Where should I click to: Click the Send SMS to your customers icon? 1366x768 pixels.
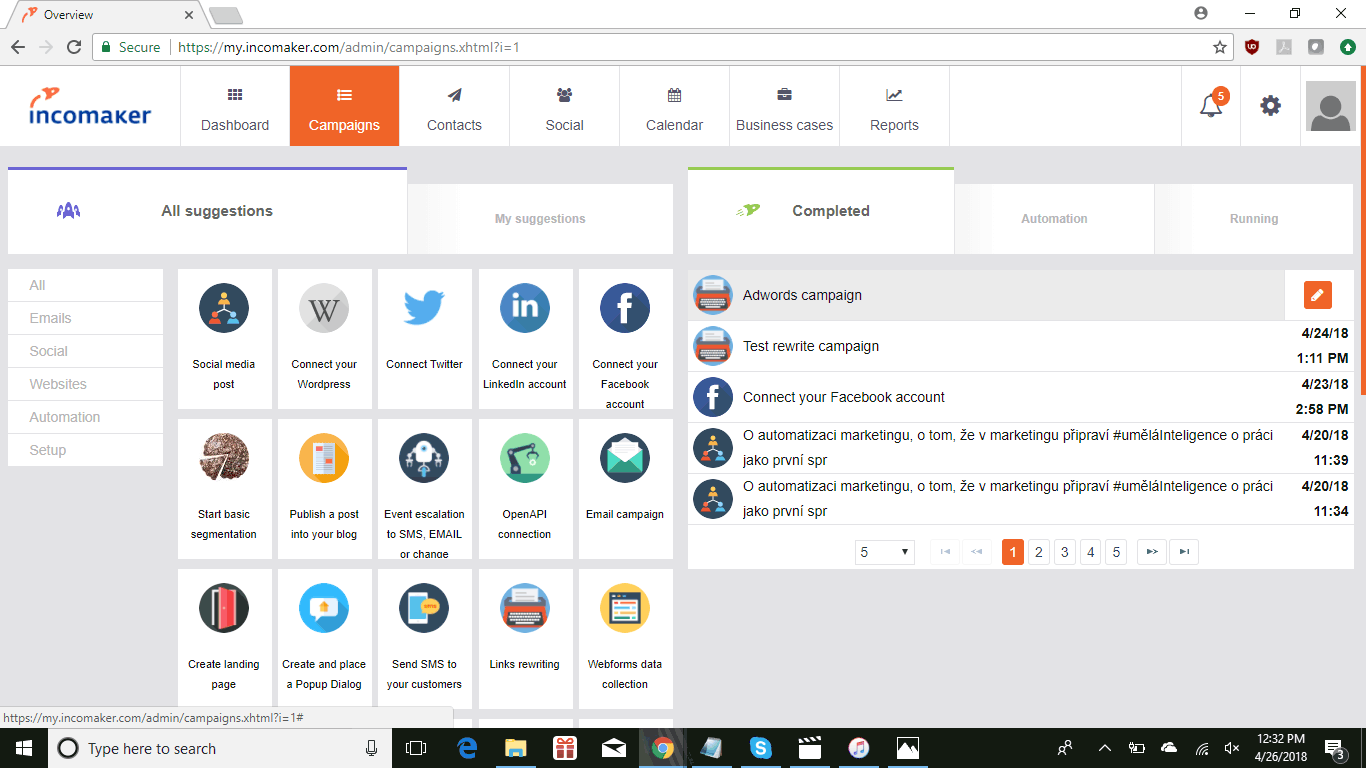click(424, 608)
